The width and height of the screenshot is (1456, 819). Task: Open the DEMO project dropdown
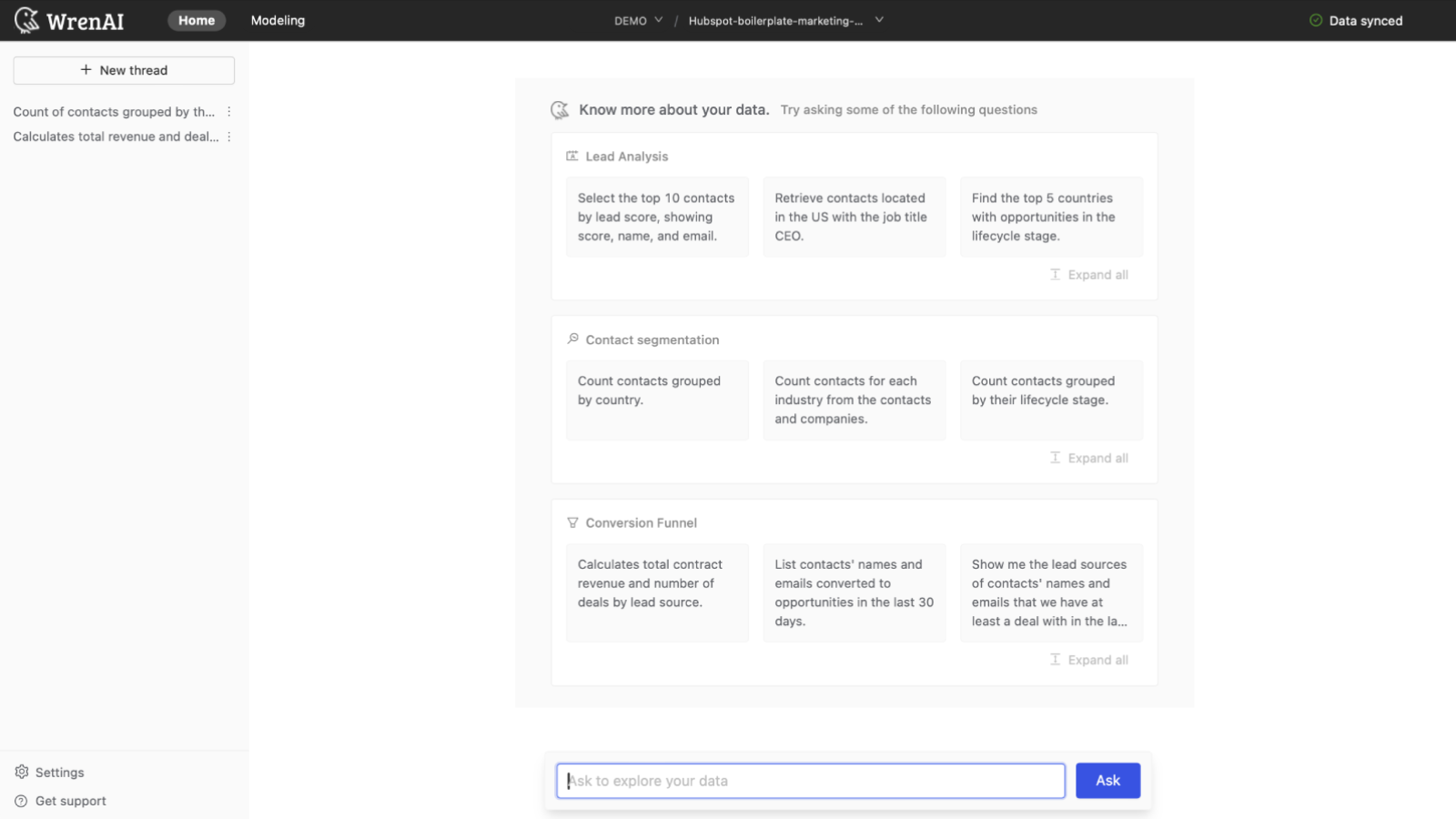pyautogui.click(x=638, y=20)
